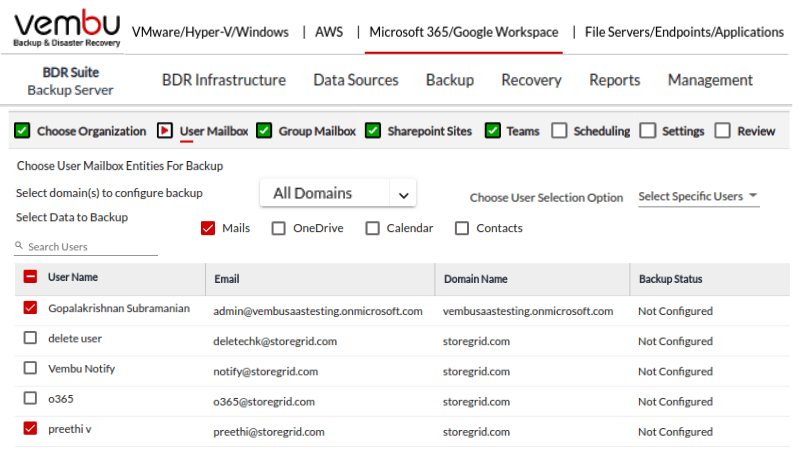Select Microsoft 365/Google Workspace tab
The image size is (800, 450).
(464, 32)
